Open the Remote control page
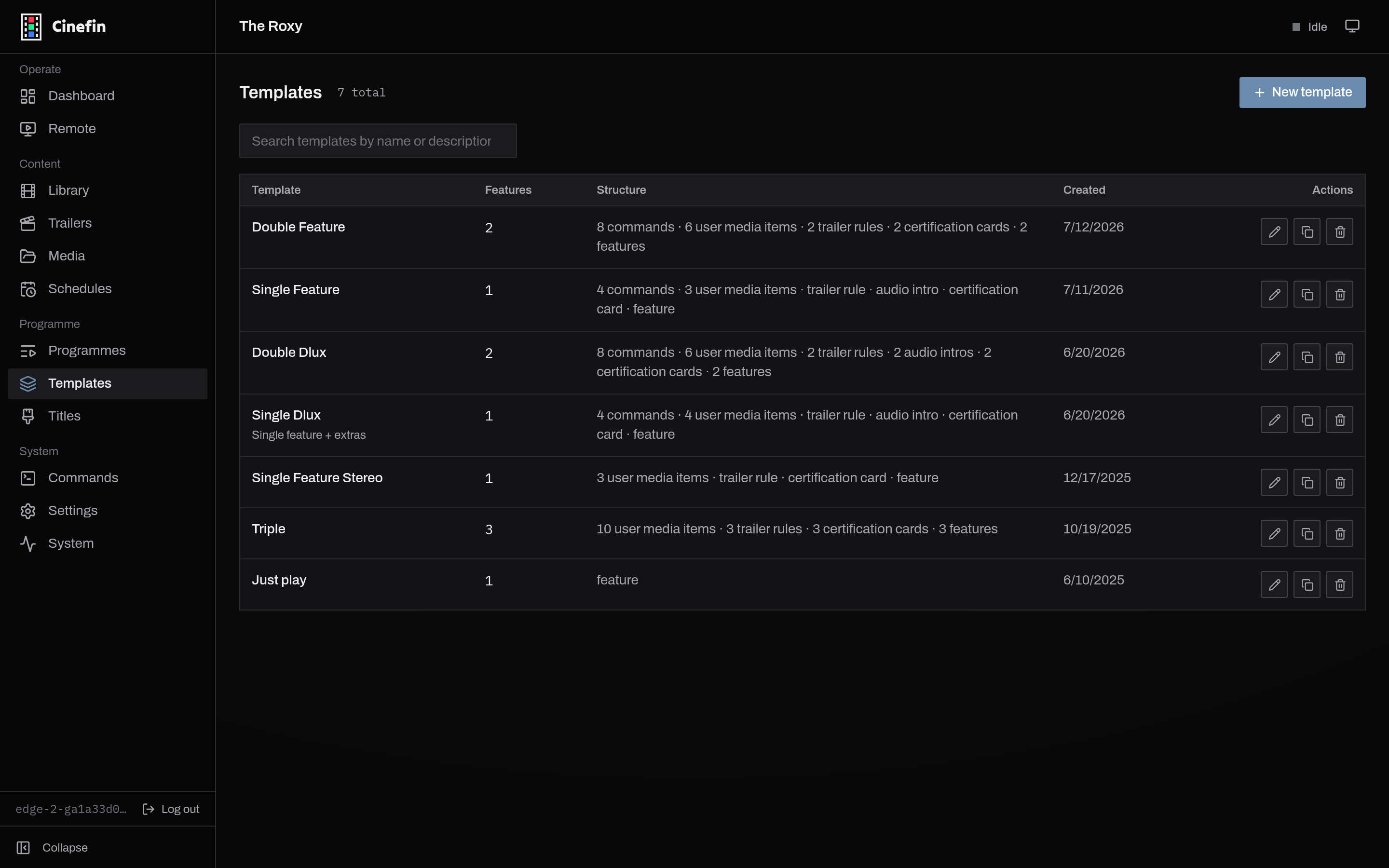 coord(108,129)
